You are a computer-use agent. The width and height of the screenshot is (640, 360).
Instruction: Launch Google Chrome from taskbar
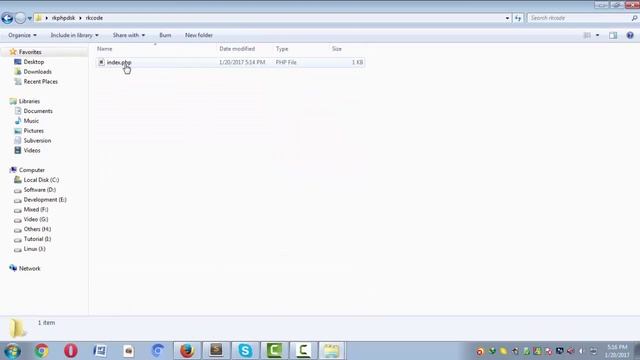coord(41,351)
